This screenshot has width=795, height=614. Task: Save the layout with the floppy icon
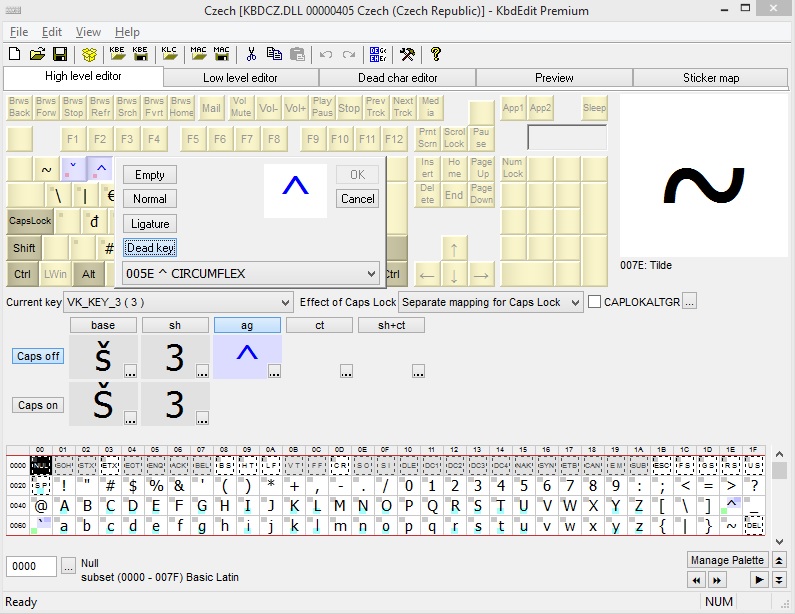[x=60, y=54]
